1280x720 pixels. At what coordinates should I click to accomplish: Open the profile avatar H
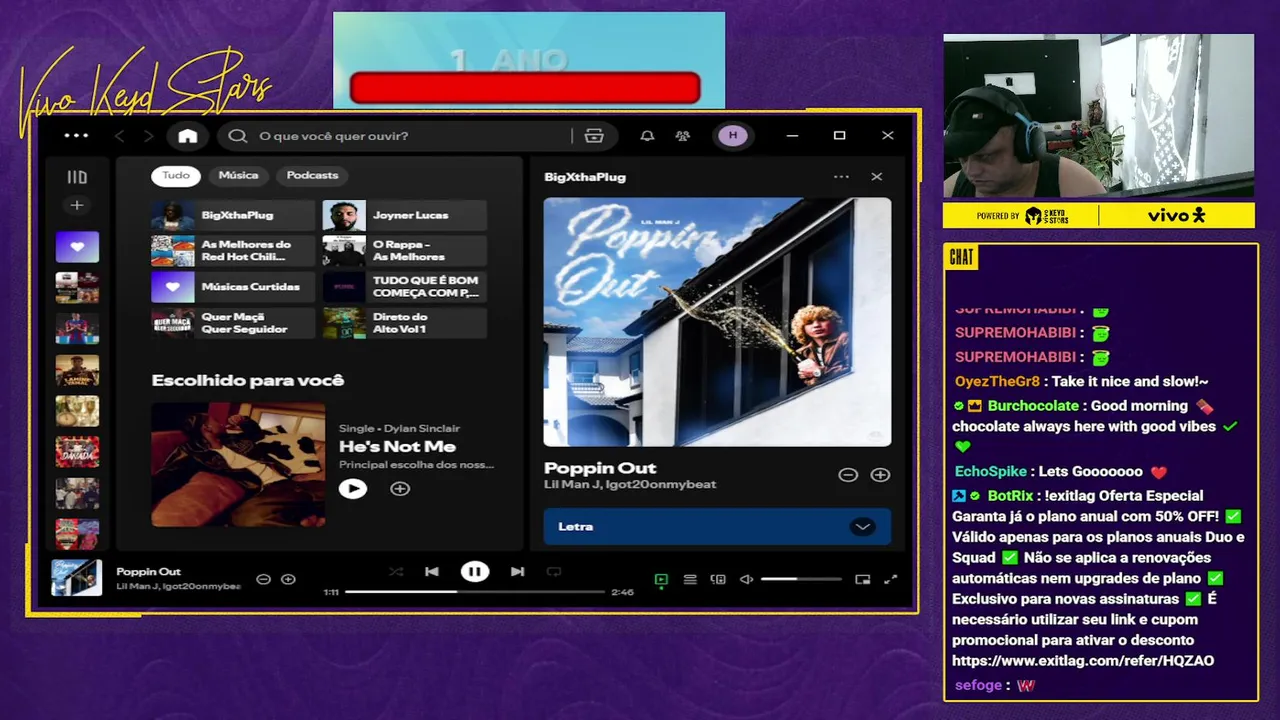click(732, 136)
